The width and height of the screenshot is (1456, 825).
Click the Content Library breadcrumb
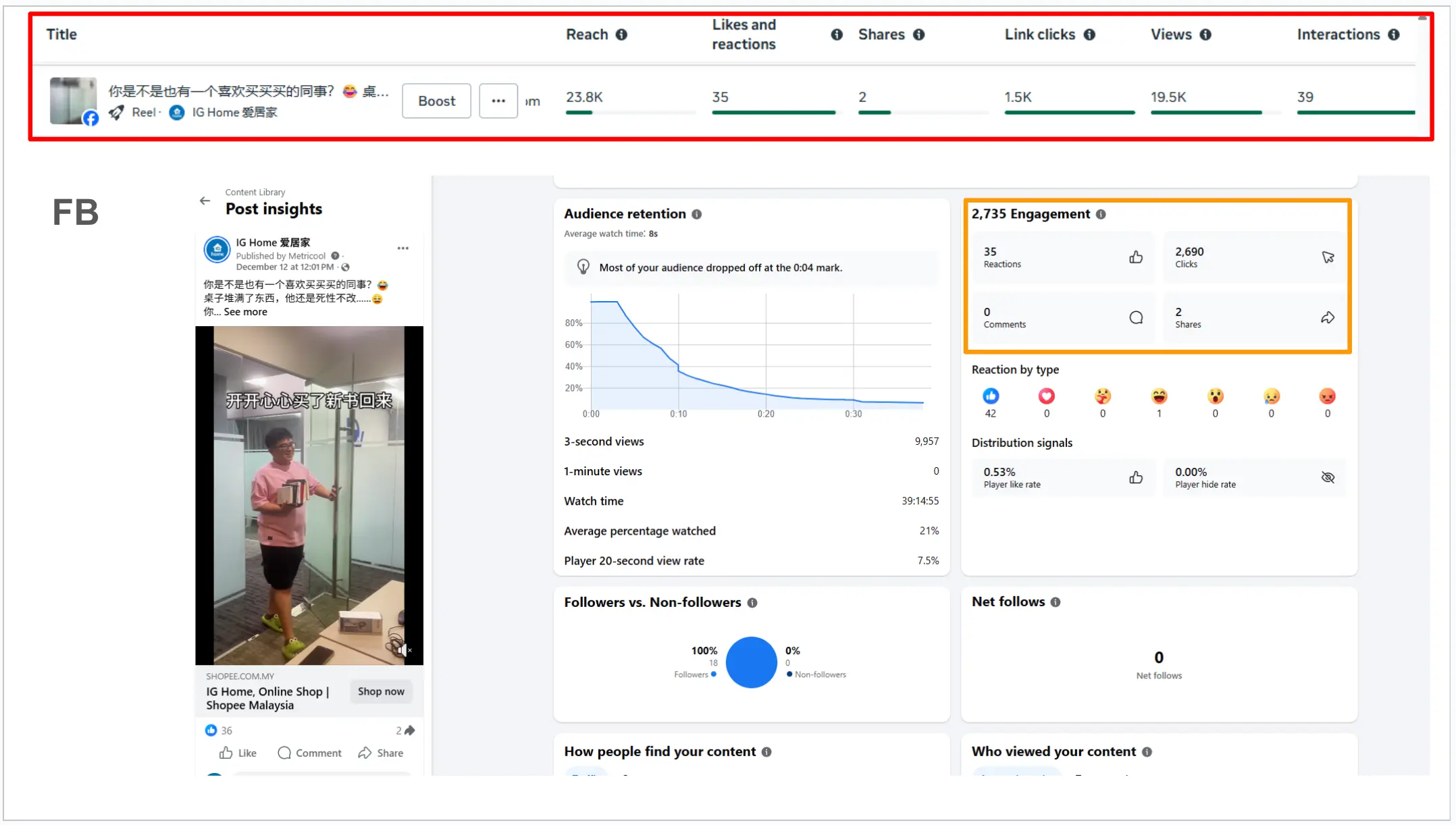click(x=255, y=192)
